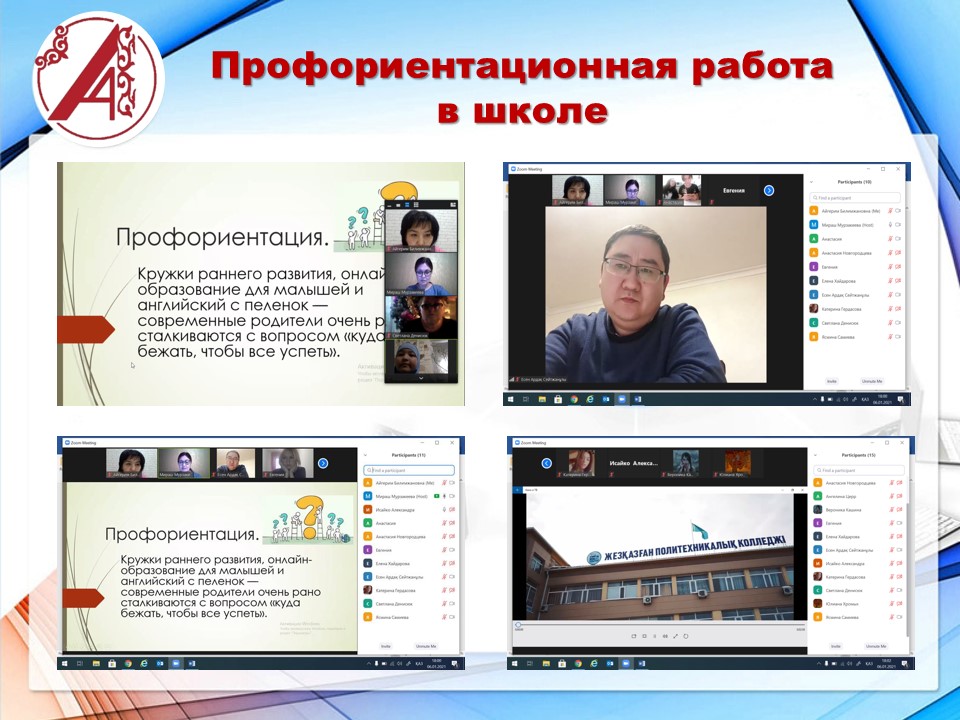
Task: Open notification center under the Participants (10) window
Action: (x=901, y=399)
